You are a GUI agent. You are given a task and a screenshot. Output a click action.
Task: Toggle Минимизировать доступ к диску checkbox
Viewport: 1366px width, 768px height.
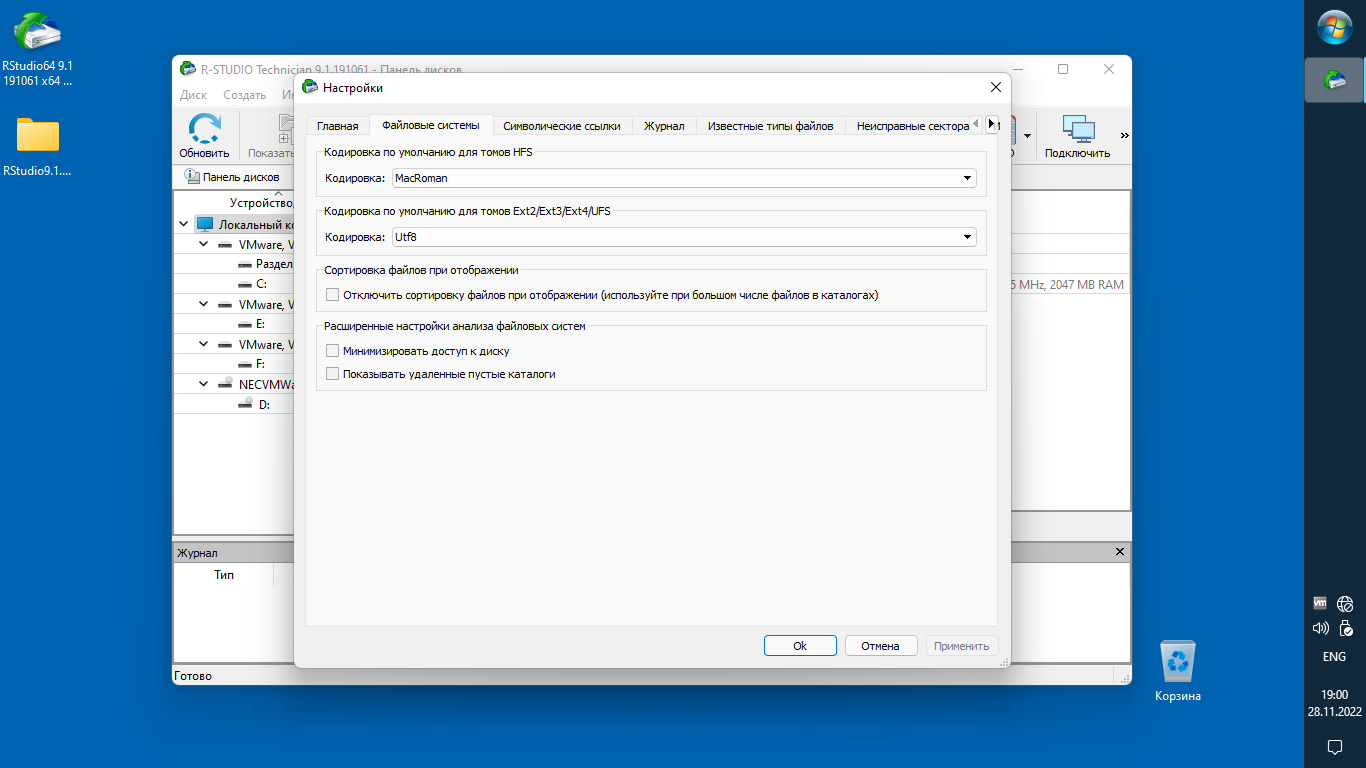[333, 351]
